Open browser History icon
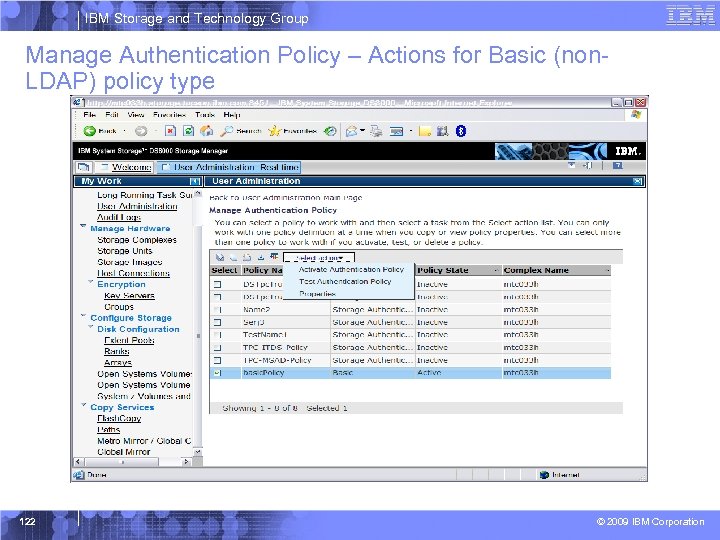 click(x=330, y=131)
